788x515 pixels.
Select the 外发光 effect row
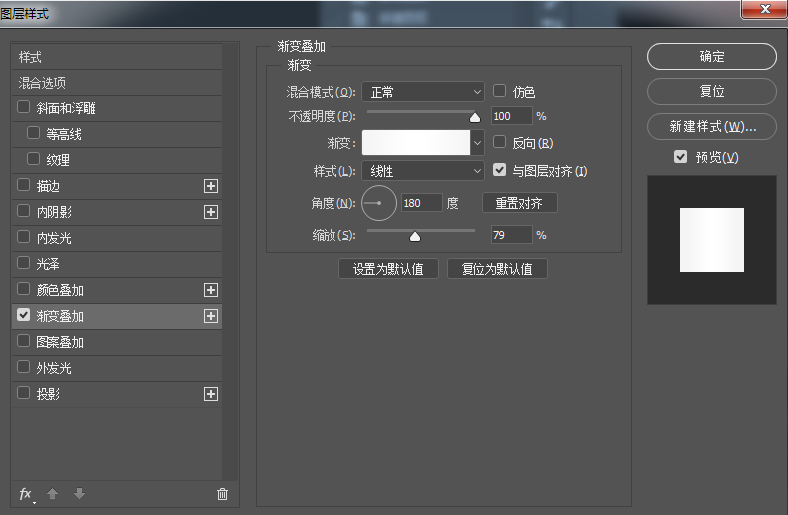coord(117,368)
